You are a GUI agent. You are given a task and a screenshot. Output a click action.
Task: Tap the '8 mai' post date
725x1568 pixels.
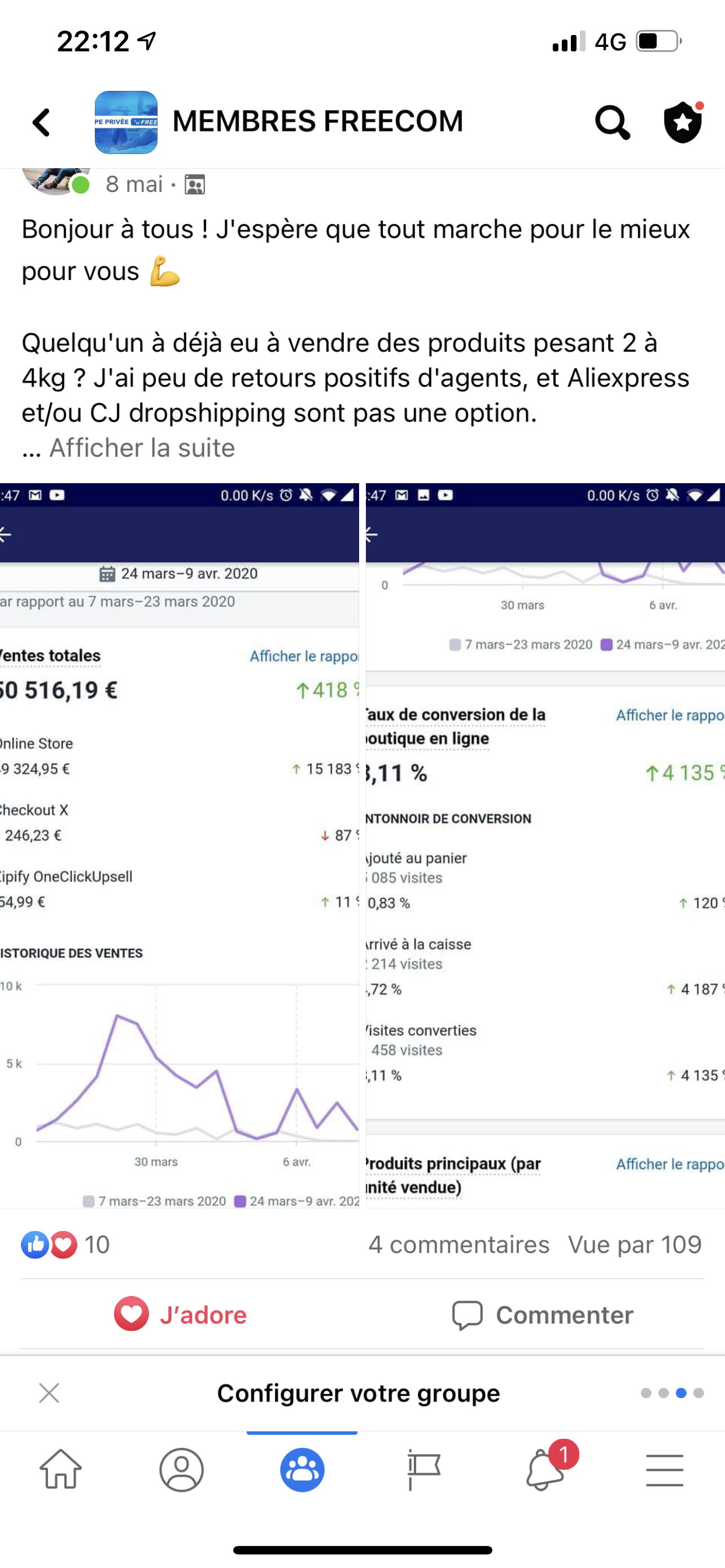pos(134,184)
